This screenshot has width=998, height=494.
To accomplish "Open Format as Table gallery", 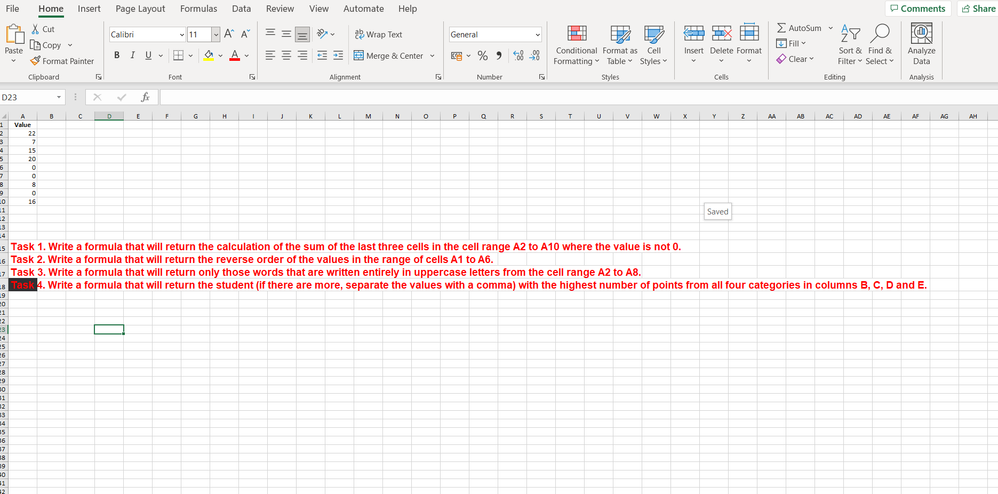I will tap(620, 46).
